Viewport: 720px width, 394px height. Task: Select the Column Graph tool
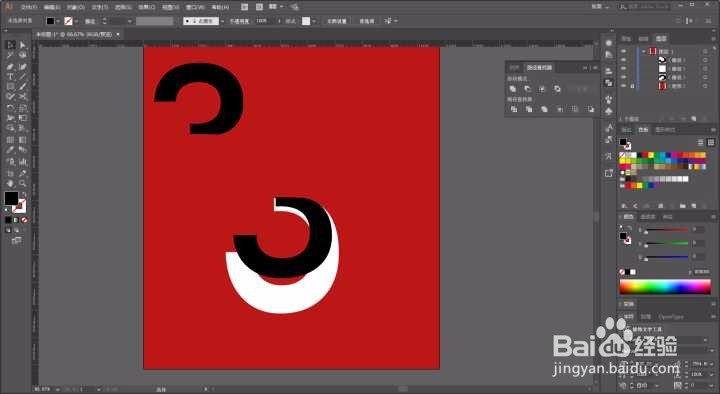coord(22,162)
